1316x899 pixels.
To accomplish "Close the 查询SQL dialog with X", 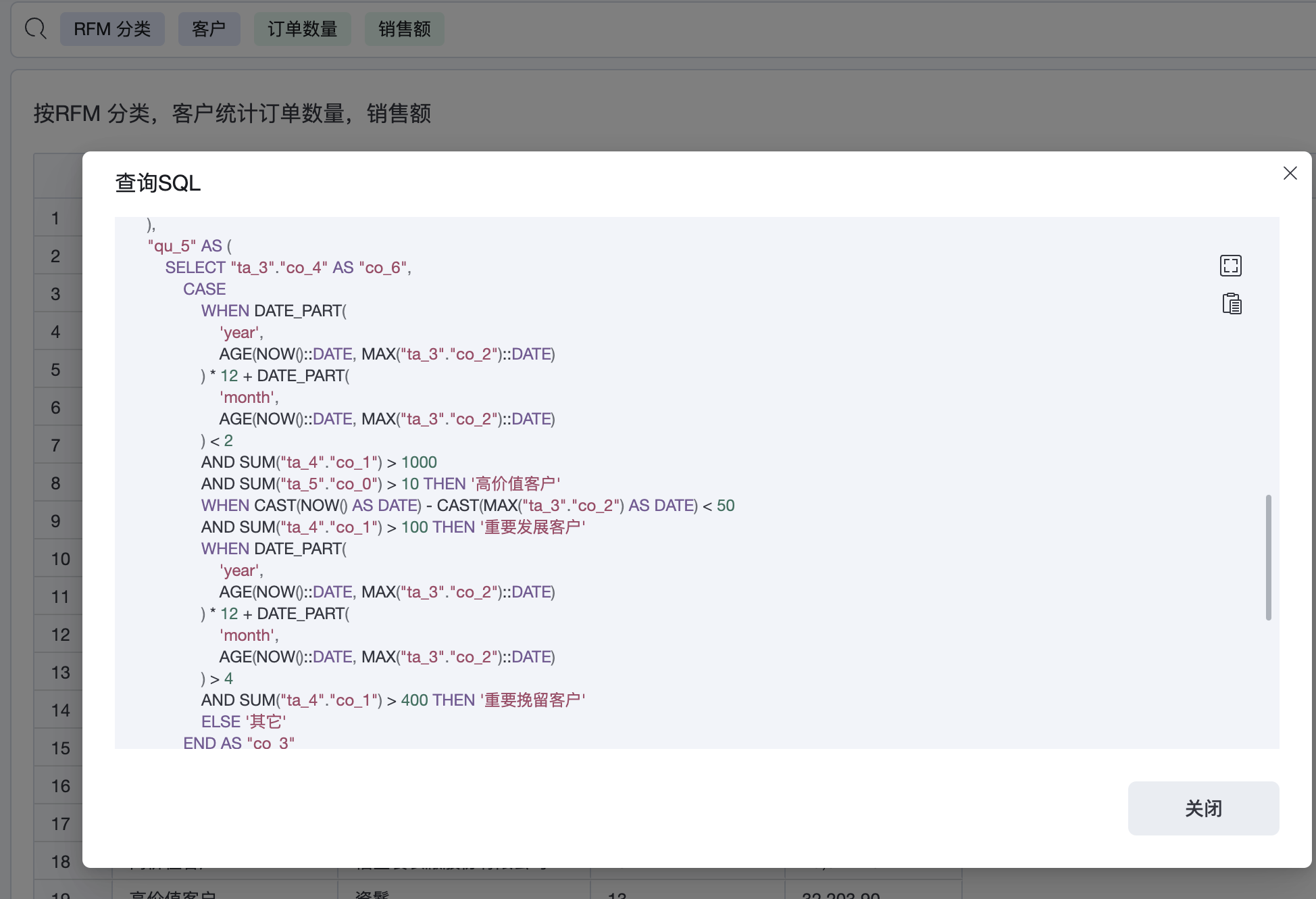I will pyautogui.click(x=1290, y=174).
